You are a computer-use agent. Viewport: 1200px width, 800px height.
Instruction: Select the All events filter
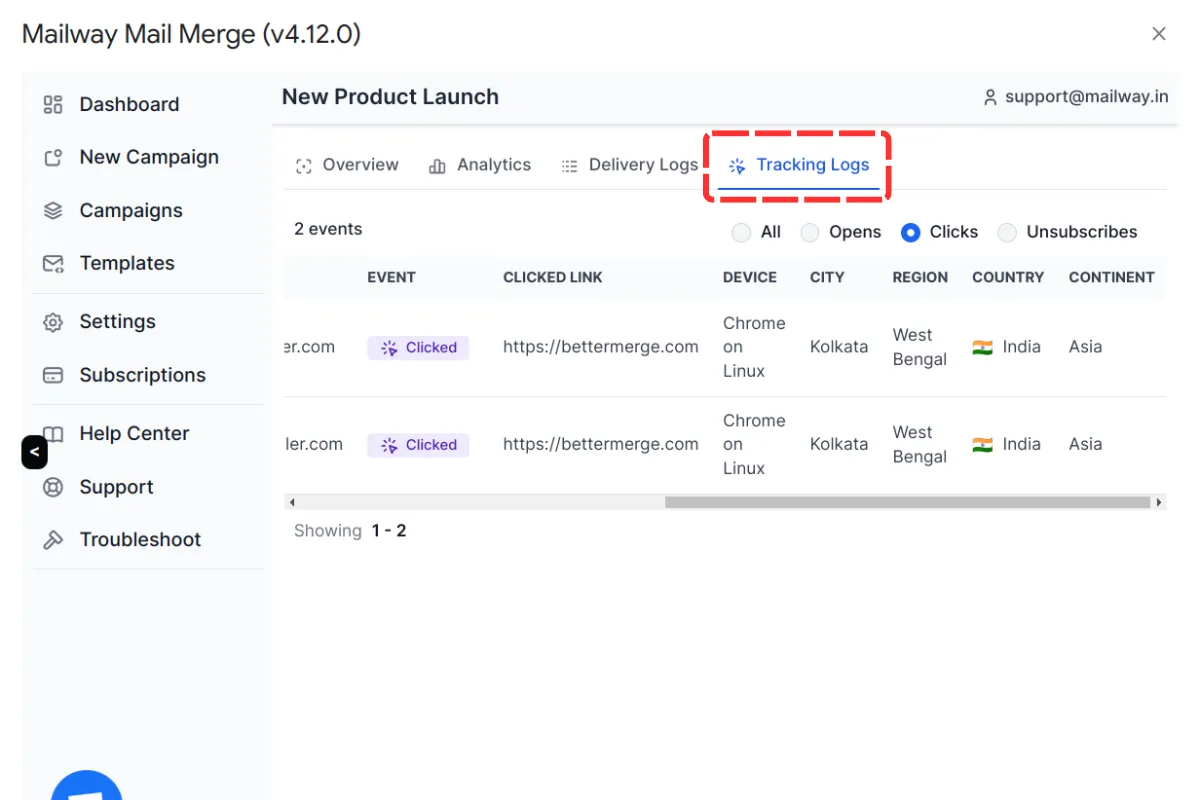tap(742, 231)
